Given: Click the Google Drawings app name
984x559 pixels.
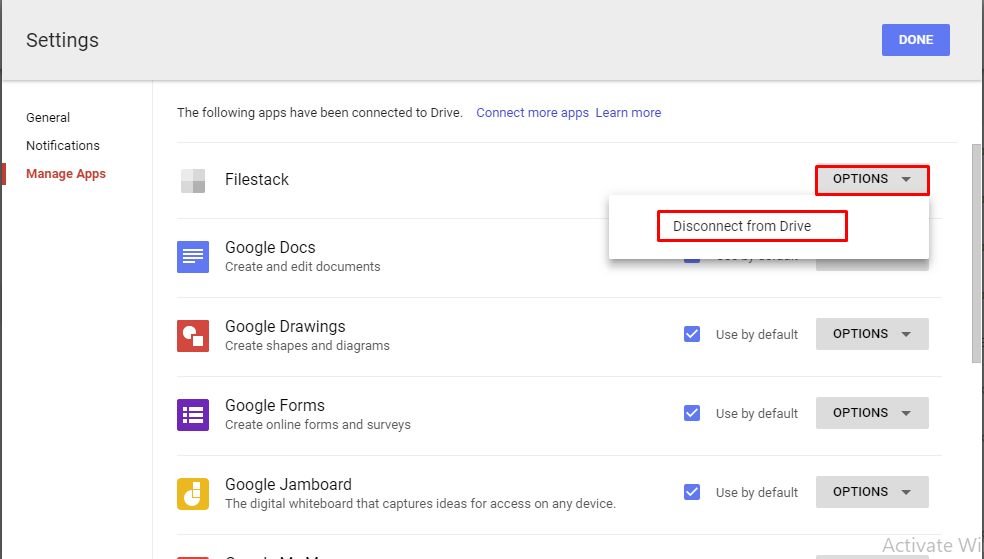Looking at the screenshot, I should pos(285,326).
